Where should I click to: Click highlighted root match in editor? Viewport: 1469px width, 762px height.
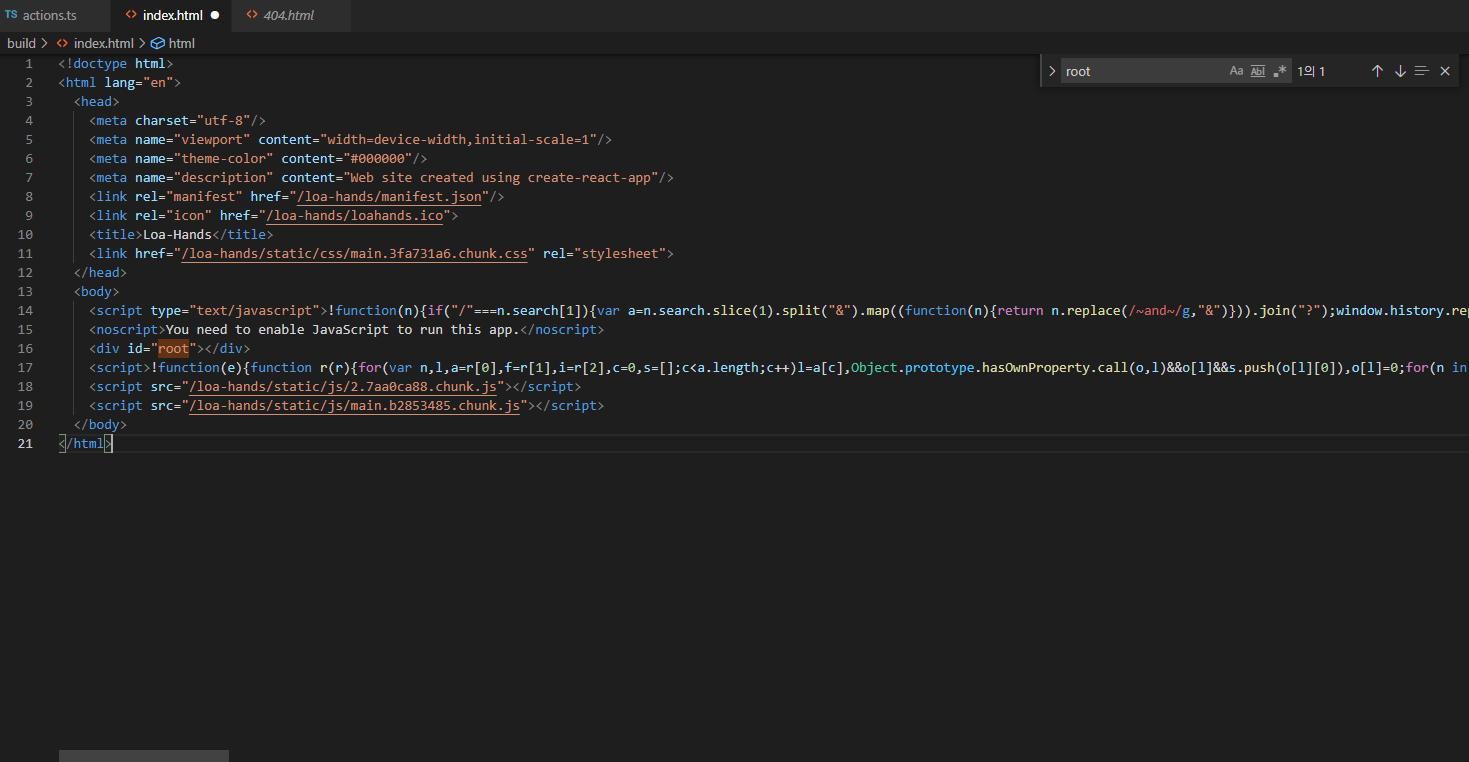pyautogui.click(x=173, y=349)
